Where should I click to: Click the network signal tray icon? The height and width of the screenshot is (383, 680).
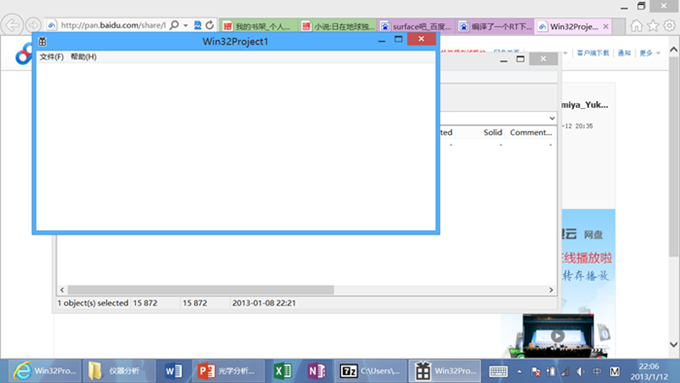[566, 371]
